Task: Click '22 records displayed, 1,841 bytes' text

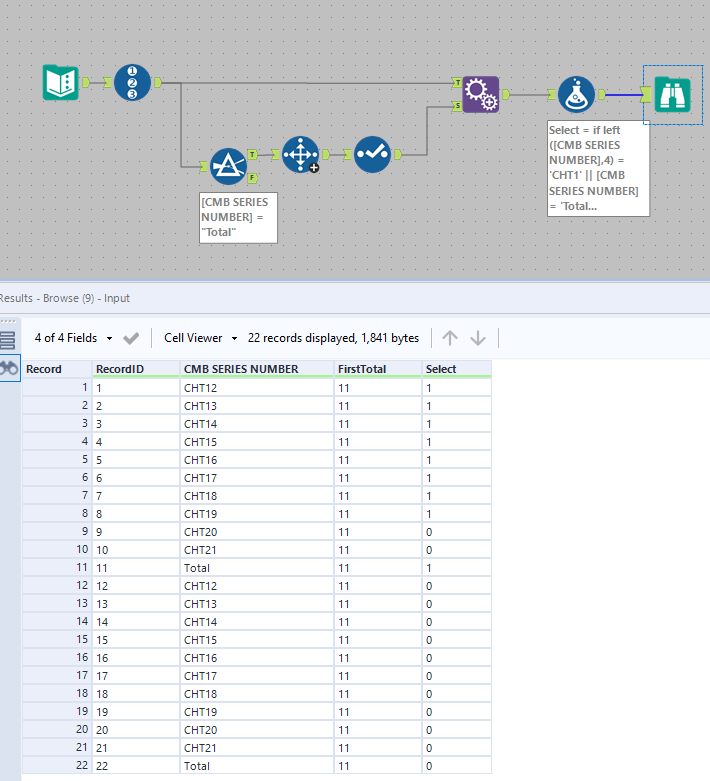Action: point(333,338)
